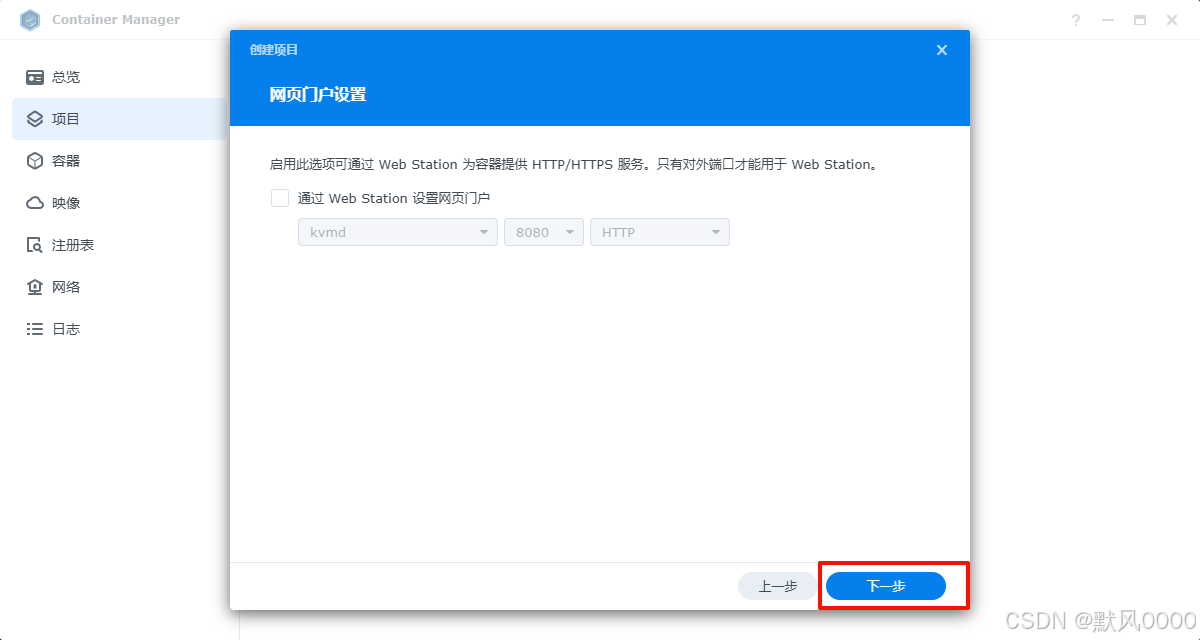Open the HTTP protocol dropdown
The width and height of the screenshot is (1200, 640).
coord(716,231)
